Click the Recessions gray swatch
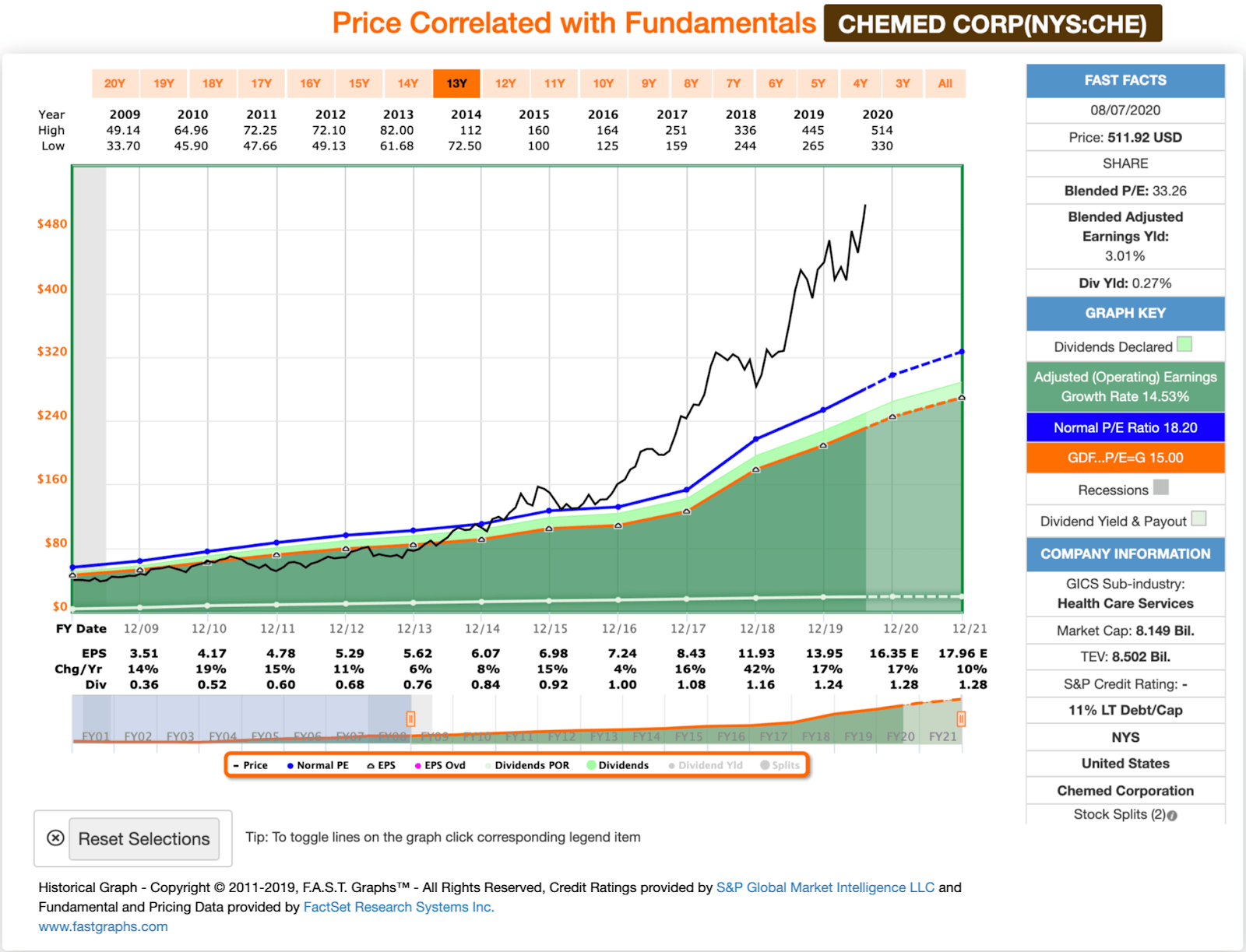This screenshot has width=1246, height=952. point(1161,487)
